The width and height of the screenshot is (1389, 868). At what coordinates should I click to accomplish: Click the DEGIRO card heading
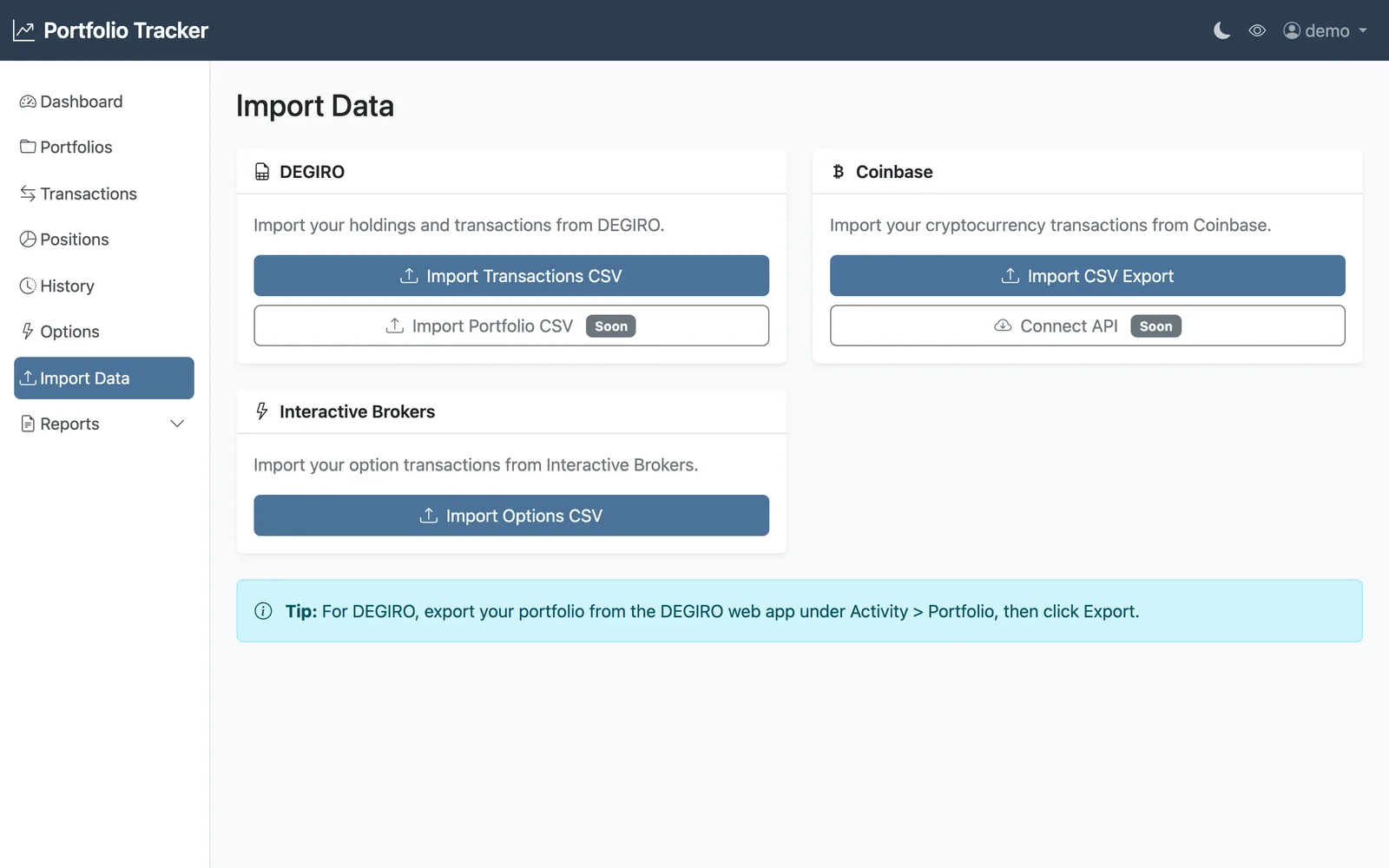coord(312,172)
